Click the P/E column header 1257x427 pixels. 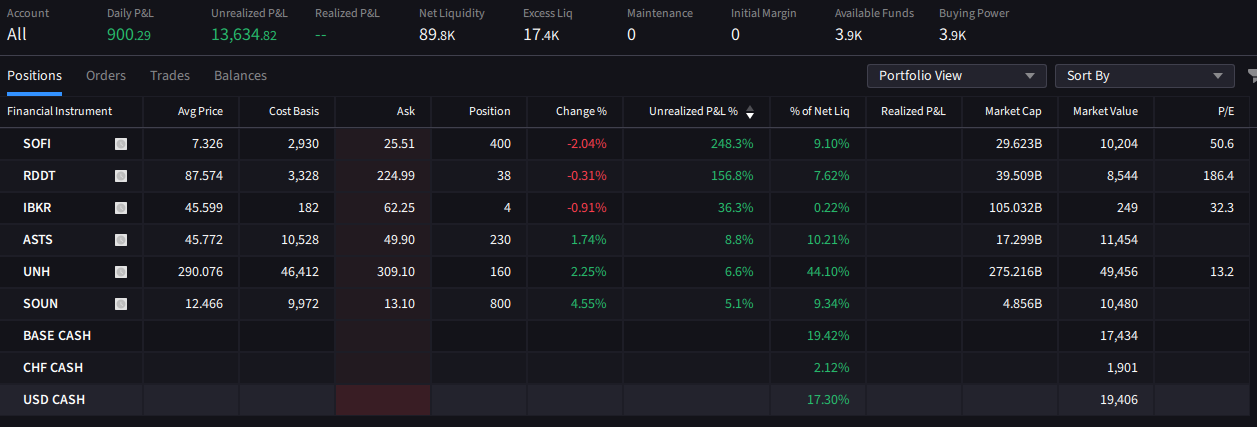pyautogui.click(x=1226, y=111)
